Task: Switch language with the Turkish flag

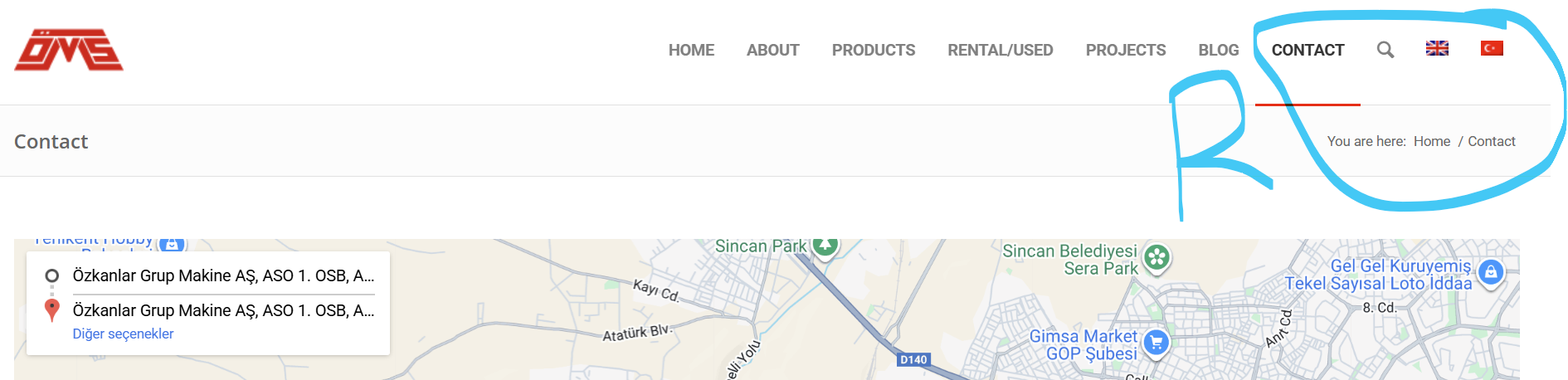Action: 1492,49
